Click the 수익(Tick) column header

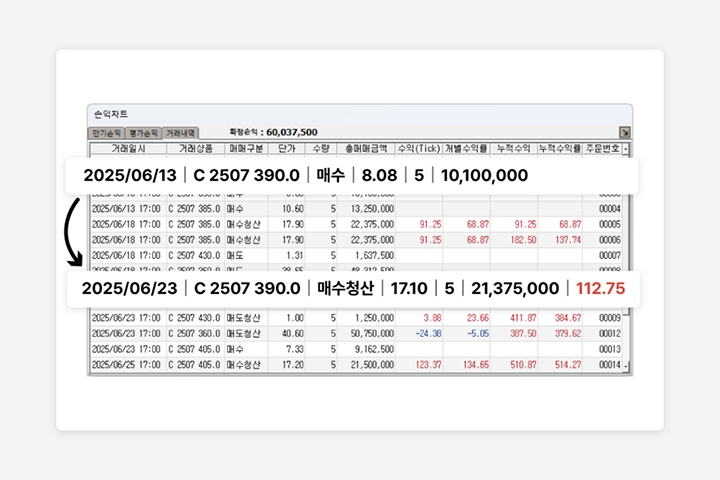coord(420,148)
